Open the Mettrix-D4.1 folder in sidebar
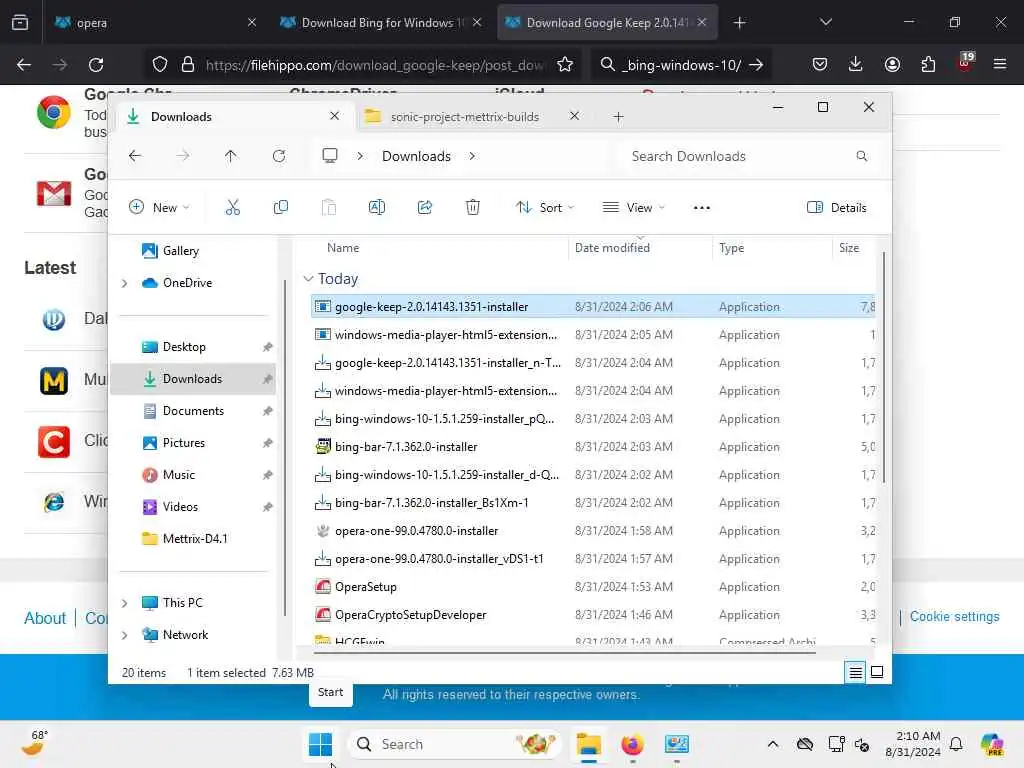The width and height of the screenshot is (1024, 768). [x=193, y=539]
